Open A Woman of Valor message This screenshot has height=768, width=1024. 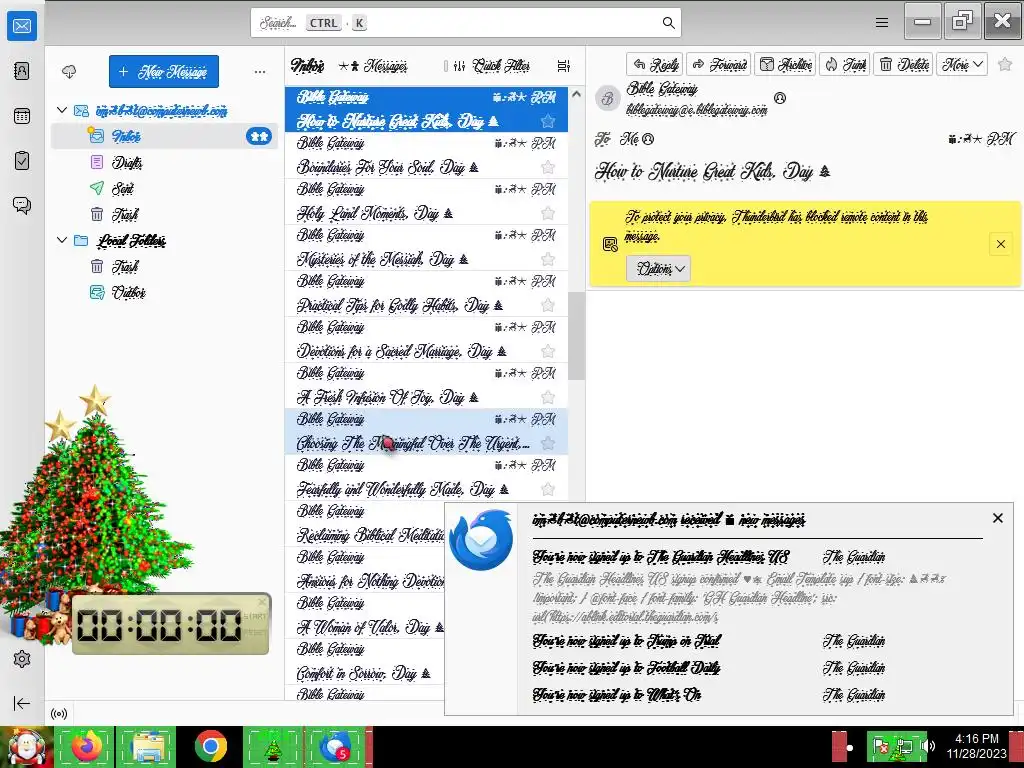click(x=364, y=616)
